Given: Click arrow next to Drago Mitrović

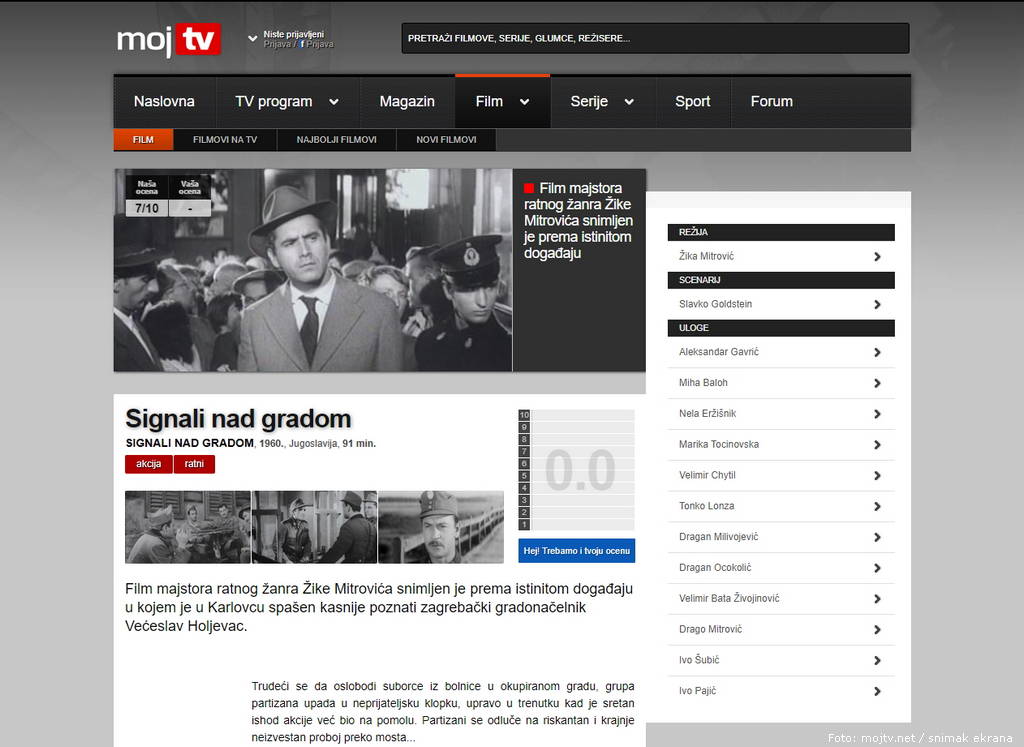Looking at the screenshot, I should [x=877, y=629].
